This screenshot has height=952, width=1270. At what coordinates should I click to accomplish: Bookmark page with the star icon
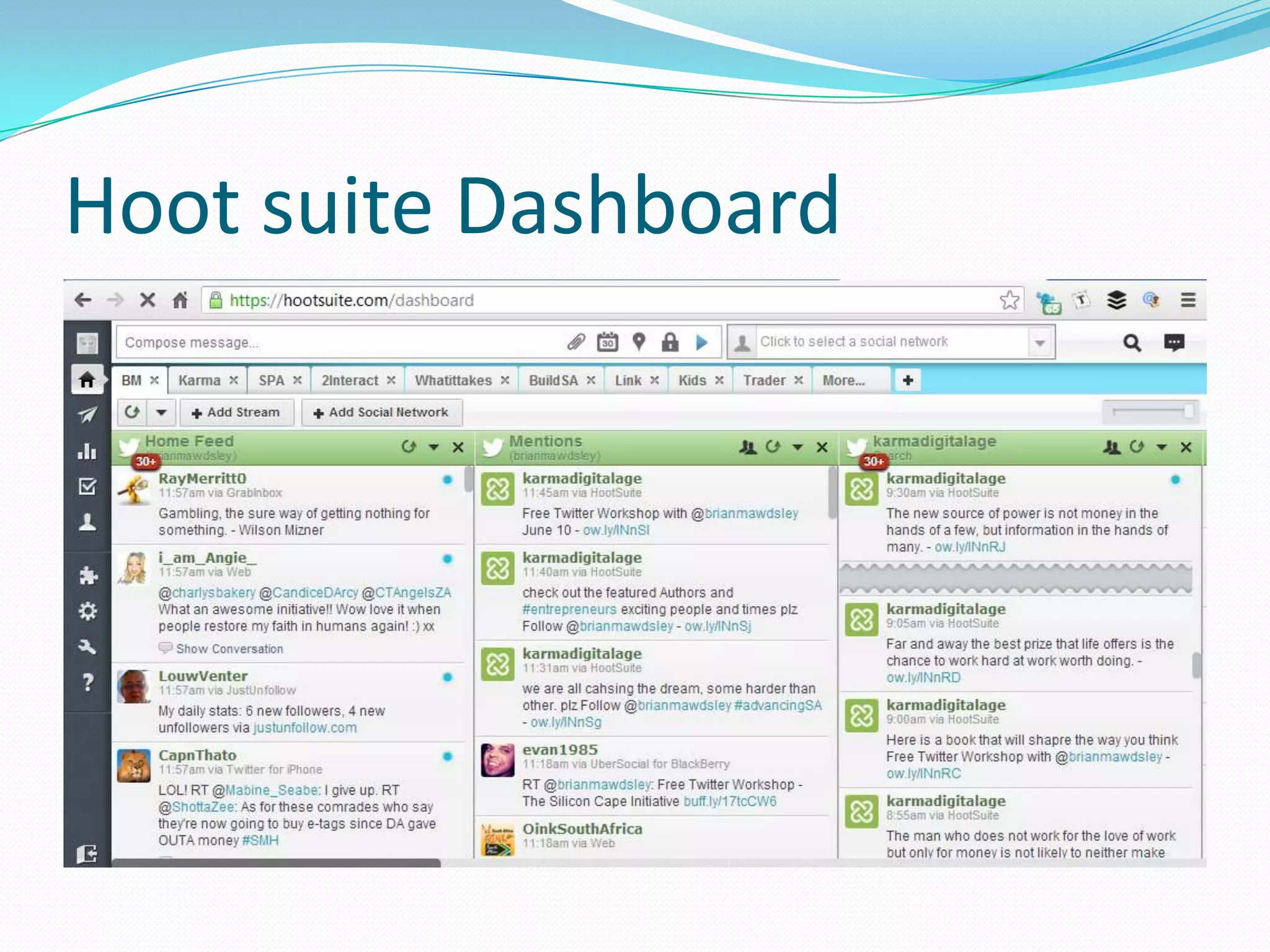pos(1010,300)
